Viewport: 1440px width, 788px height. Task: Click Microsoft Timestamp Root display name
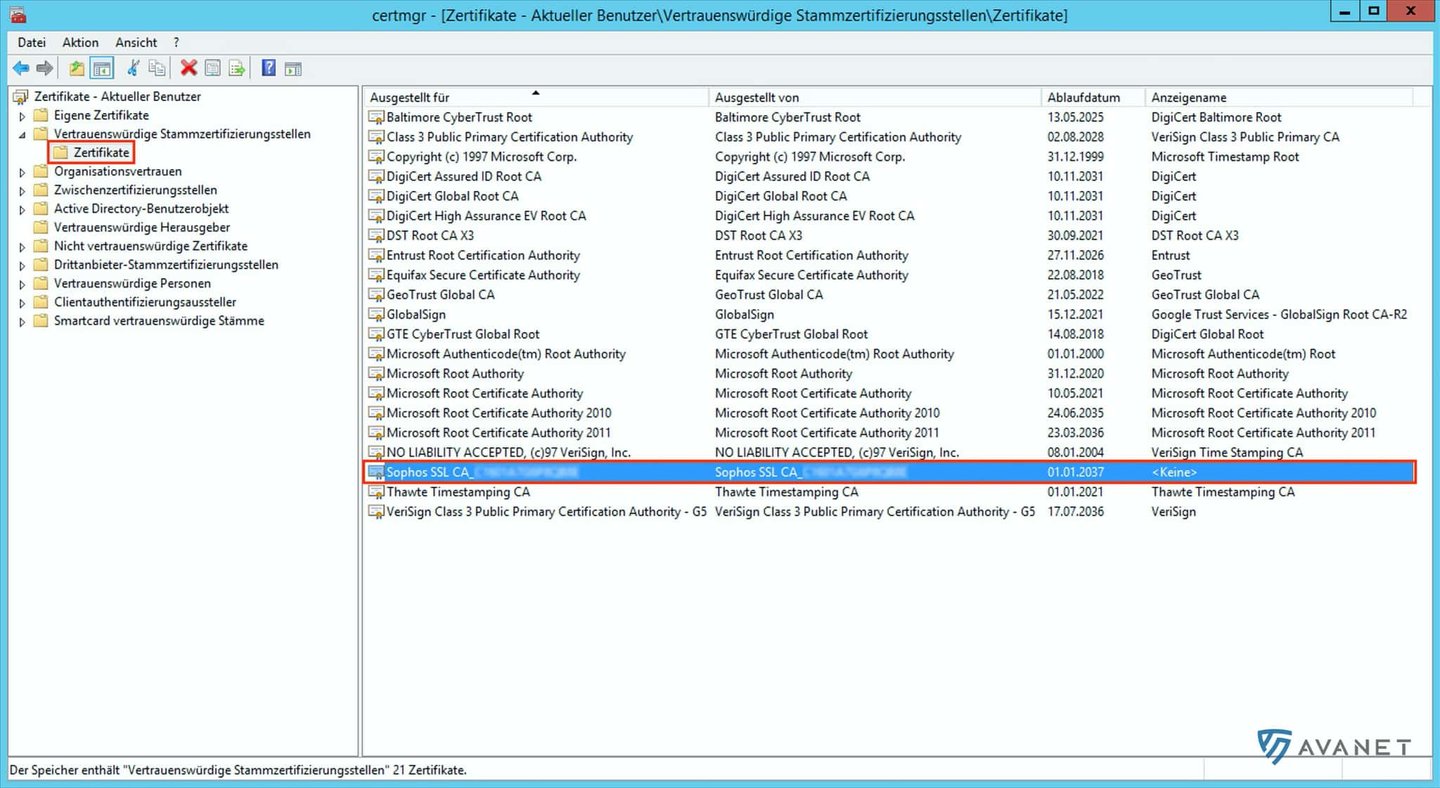tap(1225, 157)
